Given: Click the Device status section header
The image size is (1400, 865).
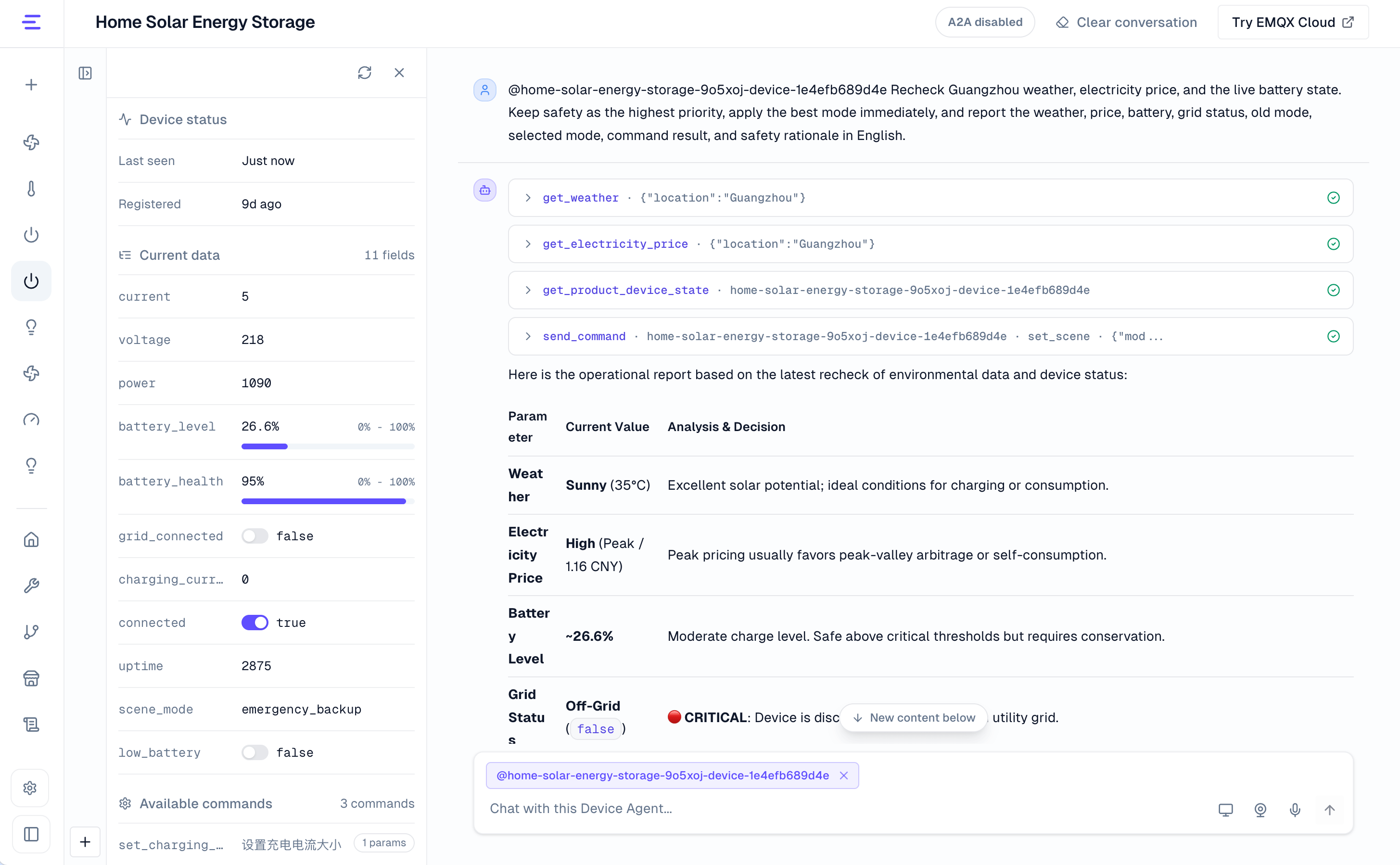Looking at the screenshot, I should click(x=183, y=120).
